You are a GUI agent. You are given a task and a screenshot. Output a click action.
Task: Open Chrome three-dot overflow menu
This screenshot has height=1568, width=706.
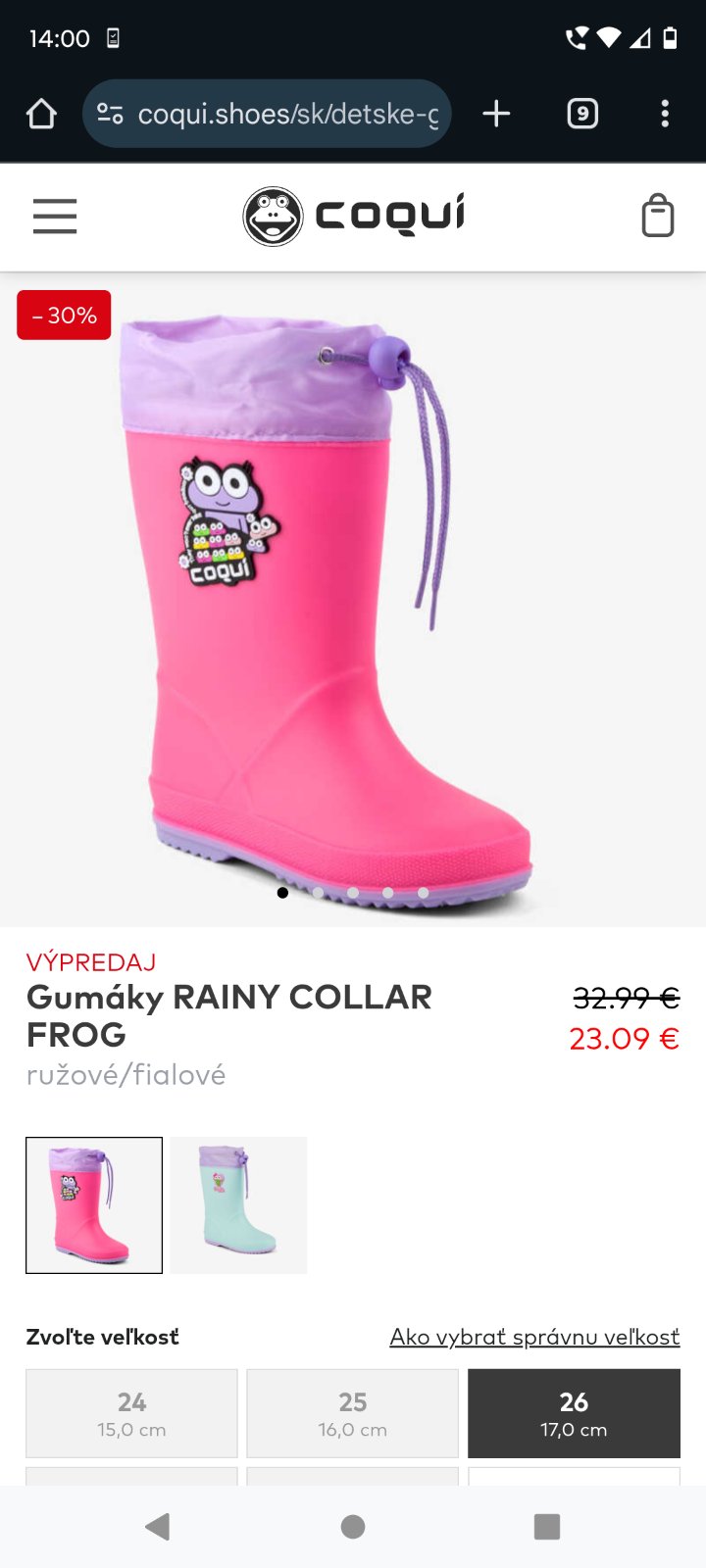click(x=665, y=114)
